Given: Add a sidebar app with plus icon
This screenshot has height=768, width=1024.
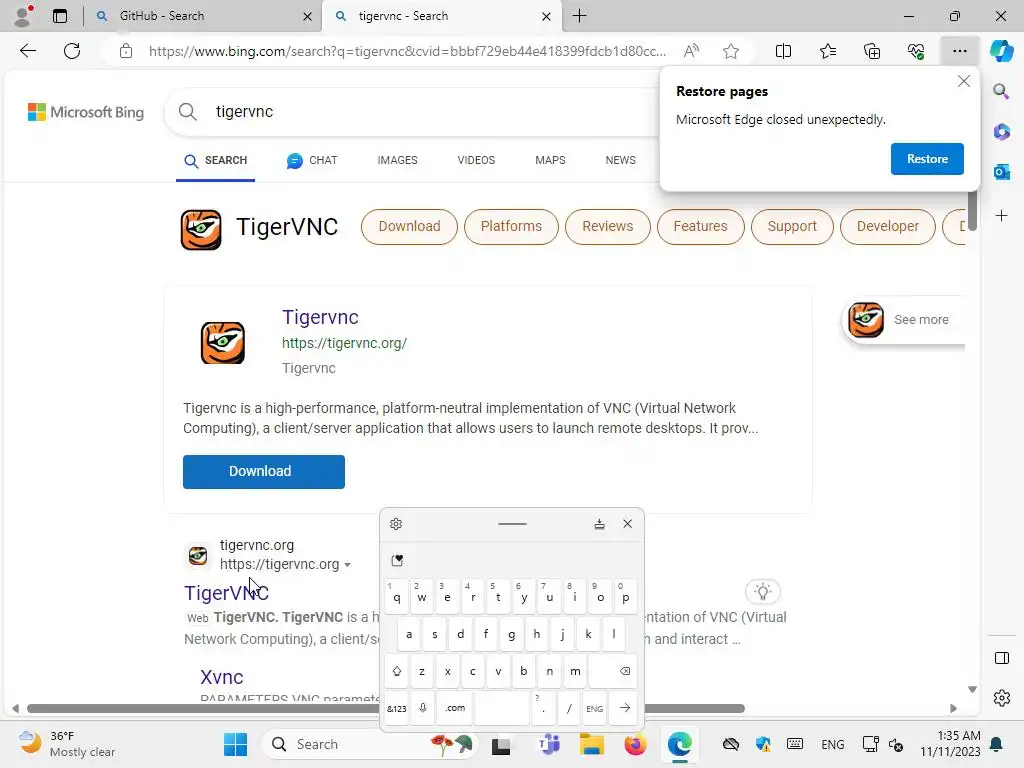Looking at the screenshot, I should [1001, 216].
